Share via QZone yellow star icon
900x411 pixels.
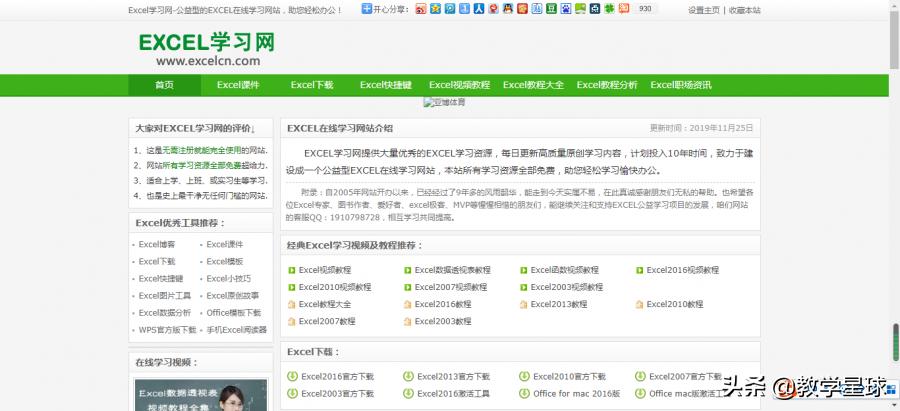pyautogui.click(x=436, y=9)
